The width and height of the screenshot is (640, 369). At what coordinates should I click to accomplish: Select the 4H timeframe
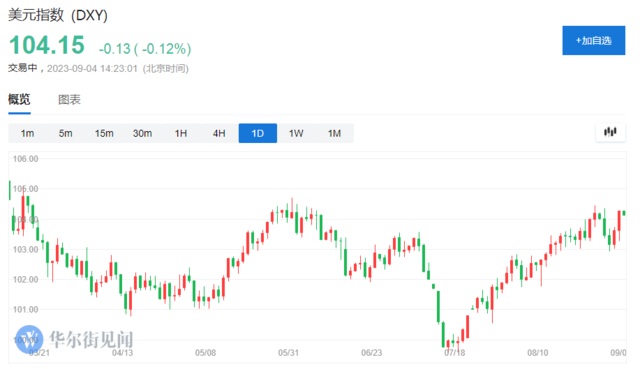(x=219, y=133)
